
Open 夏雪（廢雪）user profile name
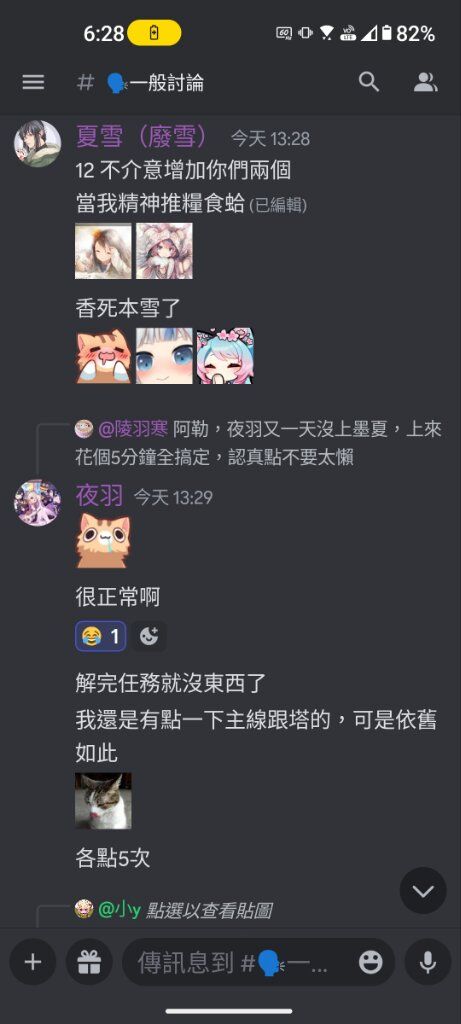(143, 136)
